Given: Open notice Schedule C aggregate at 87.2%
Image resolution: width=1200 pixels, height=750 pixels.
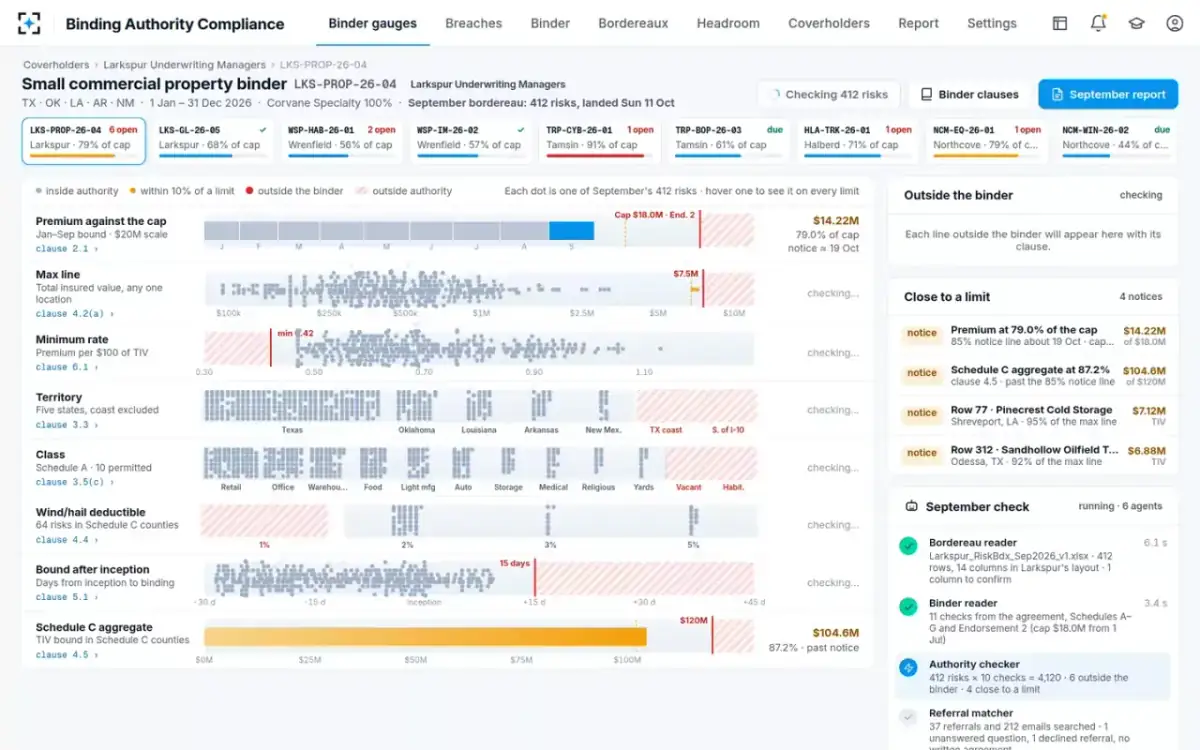Looking at the screenshot, I should [1032, 376].
